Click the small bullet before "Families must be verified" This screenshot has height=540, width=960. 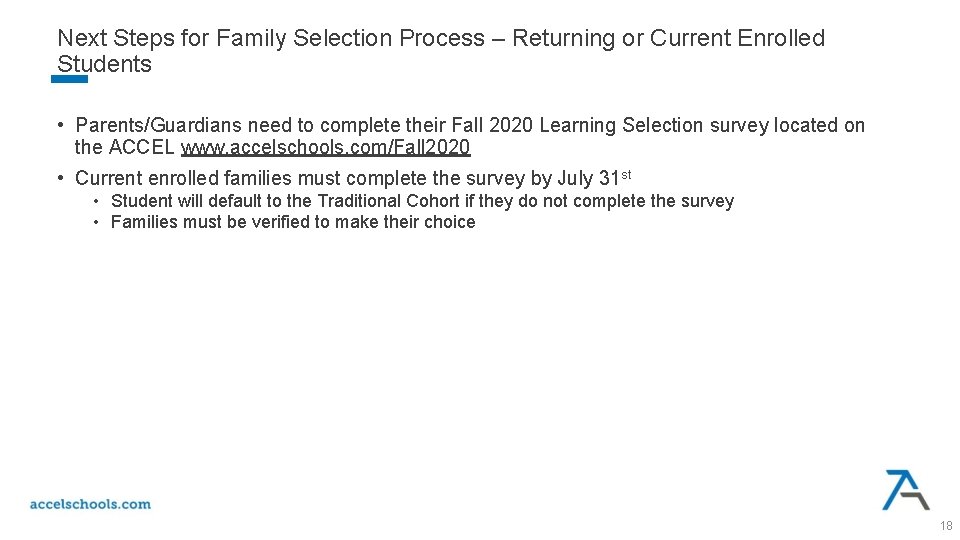click(97, 222)
